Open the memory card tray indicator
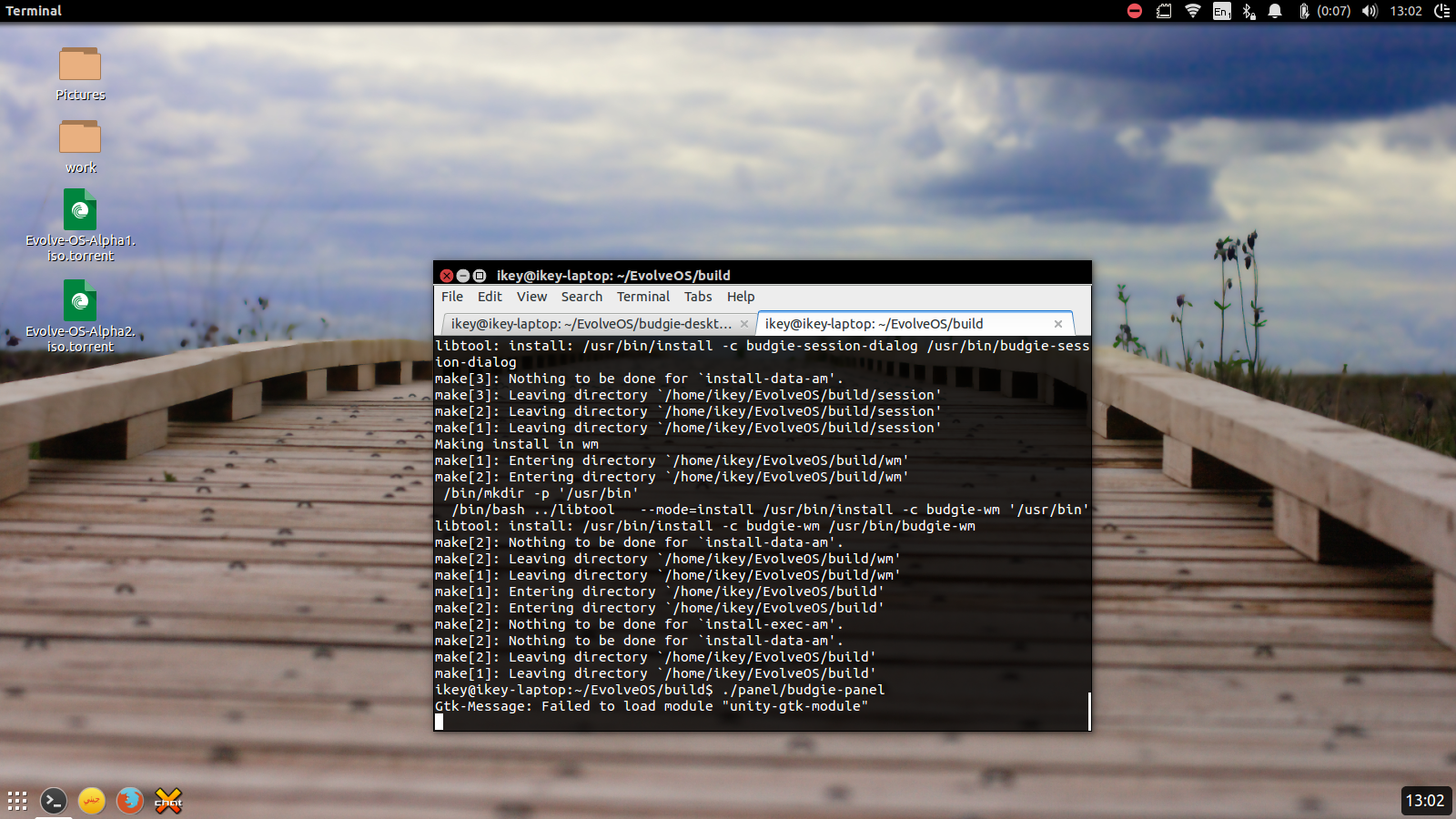 pyautogui.click(x=1164, y=11)
